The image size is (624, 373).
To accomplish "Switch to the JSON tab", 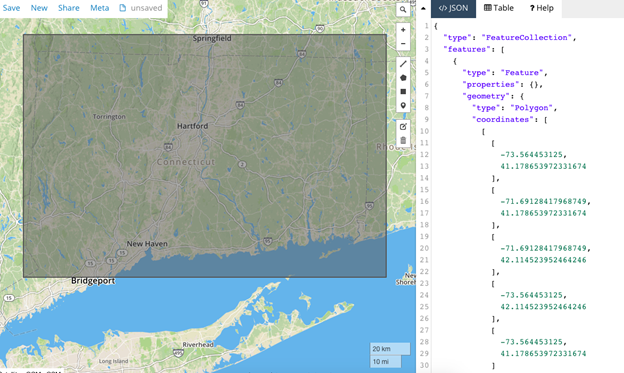I will pyautogui.click(x=453, y=8).
